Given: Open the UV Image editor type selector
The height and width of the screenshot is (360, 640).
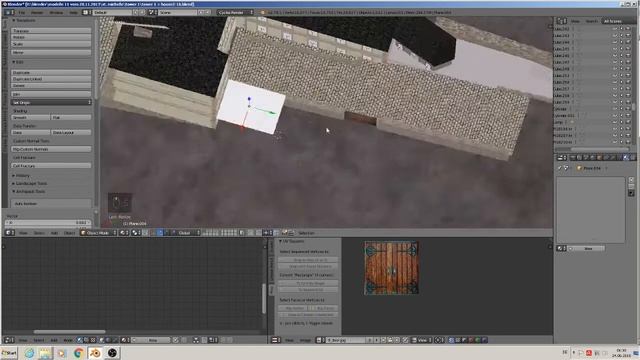Looking at the screenshot, I should [276, 340].
